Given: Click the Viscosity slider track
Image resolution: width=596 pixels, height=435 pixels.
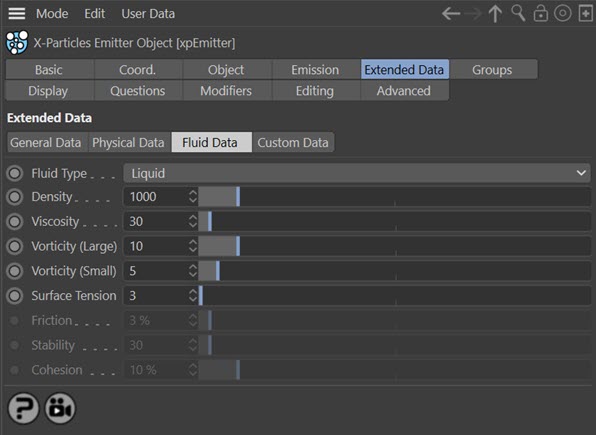Looking at the screenshot, I should coord(395,221).
